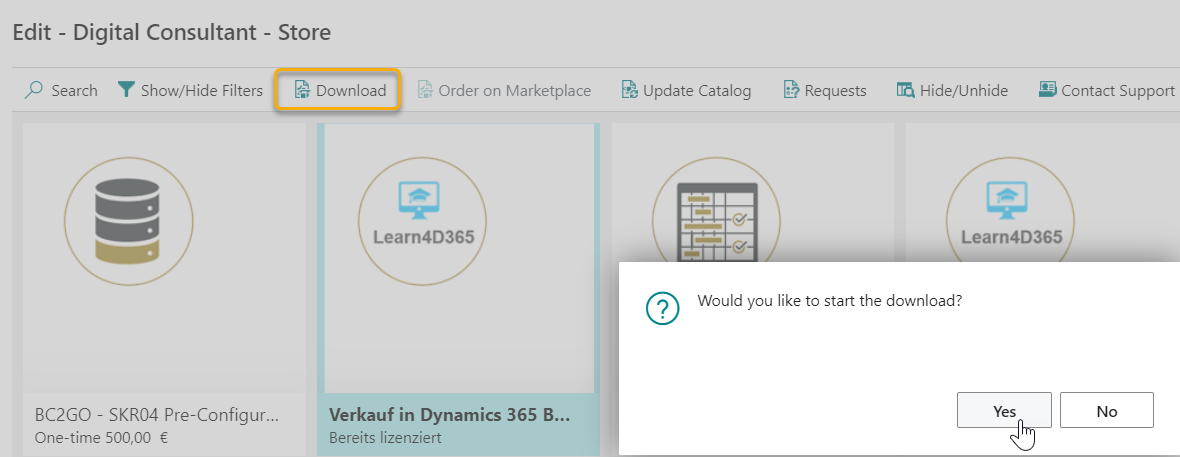Click the Verkauf in Dynamics 365 title
Image resolution: width=1180 pixels, height=457 pixels.
(449, 415)
